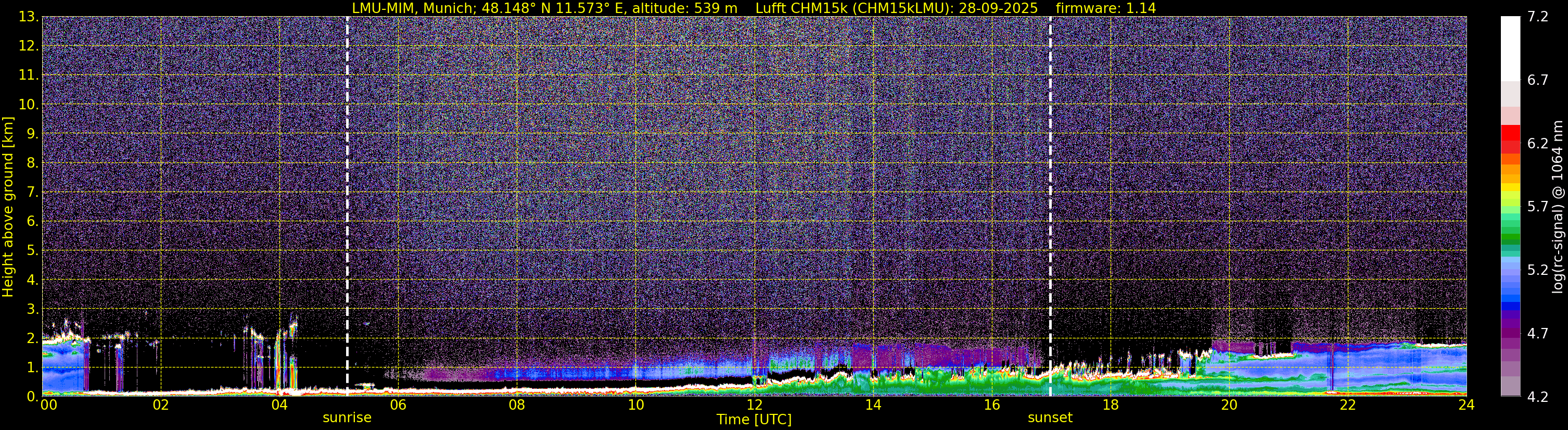
Task: Click the '02' time axis tick label
Action: (x=161, y=405)
